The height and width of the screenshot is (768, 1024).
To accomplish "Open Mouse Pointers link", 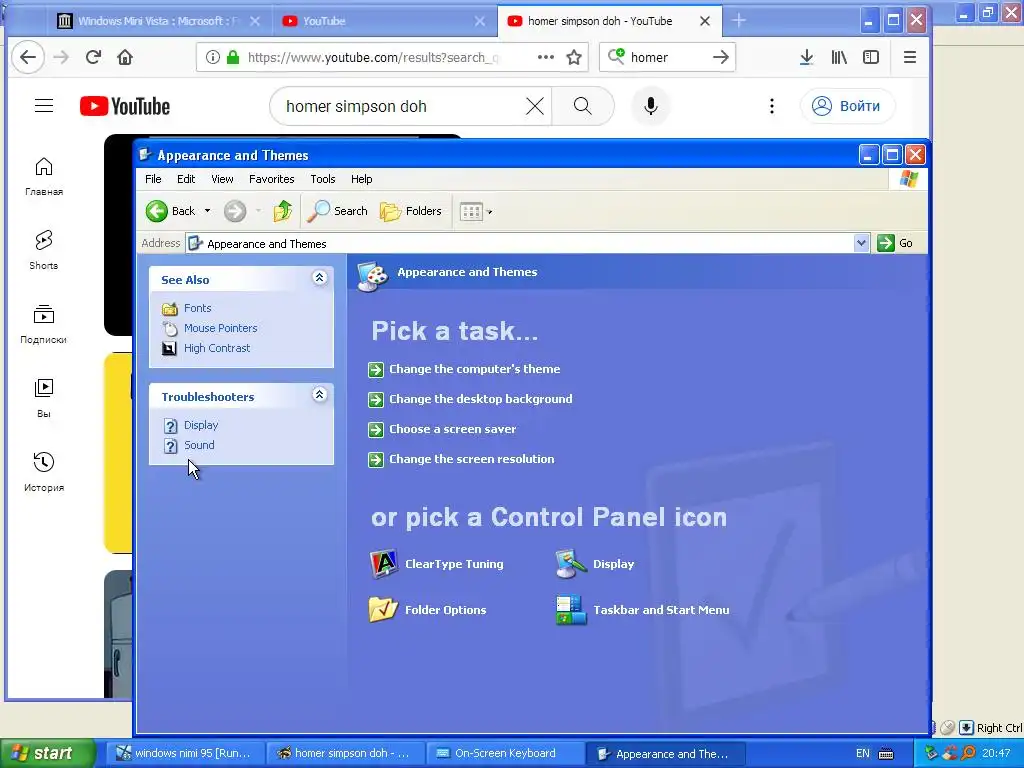I will click(x=220, y=328).
